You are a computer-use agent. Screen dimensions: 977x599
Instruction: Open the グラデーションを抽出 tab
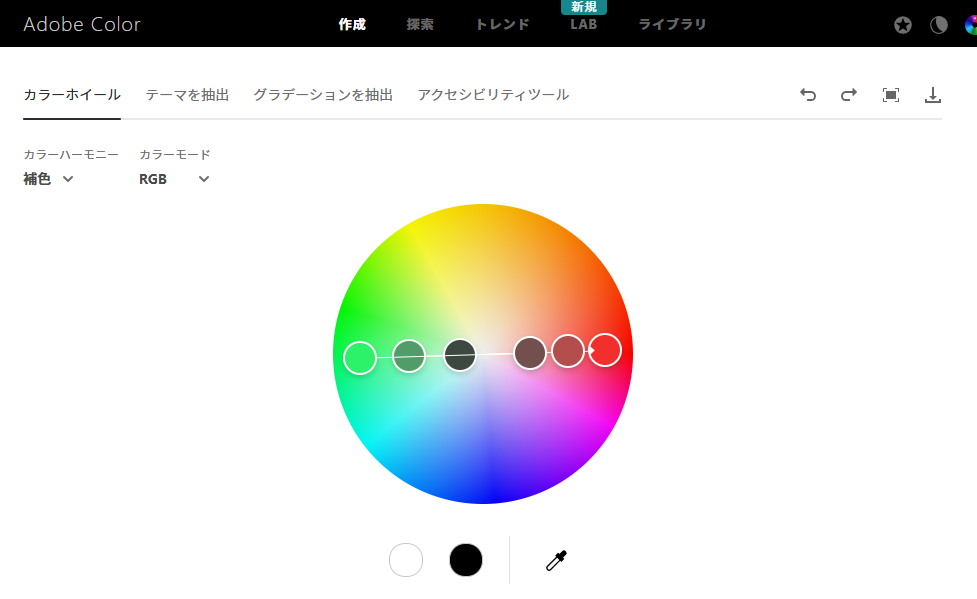323,95
